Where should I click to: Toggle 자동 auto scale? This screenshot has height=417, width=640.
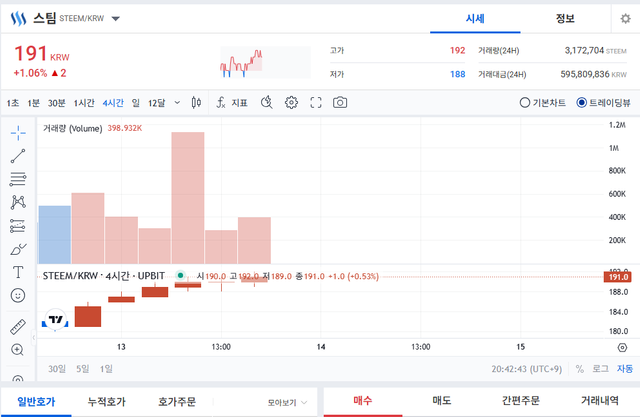click(x=624, y=369)
